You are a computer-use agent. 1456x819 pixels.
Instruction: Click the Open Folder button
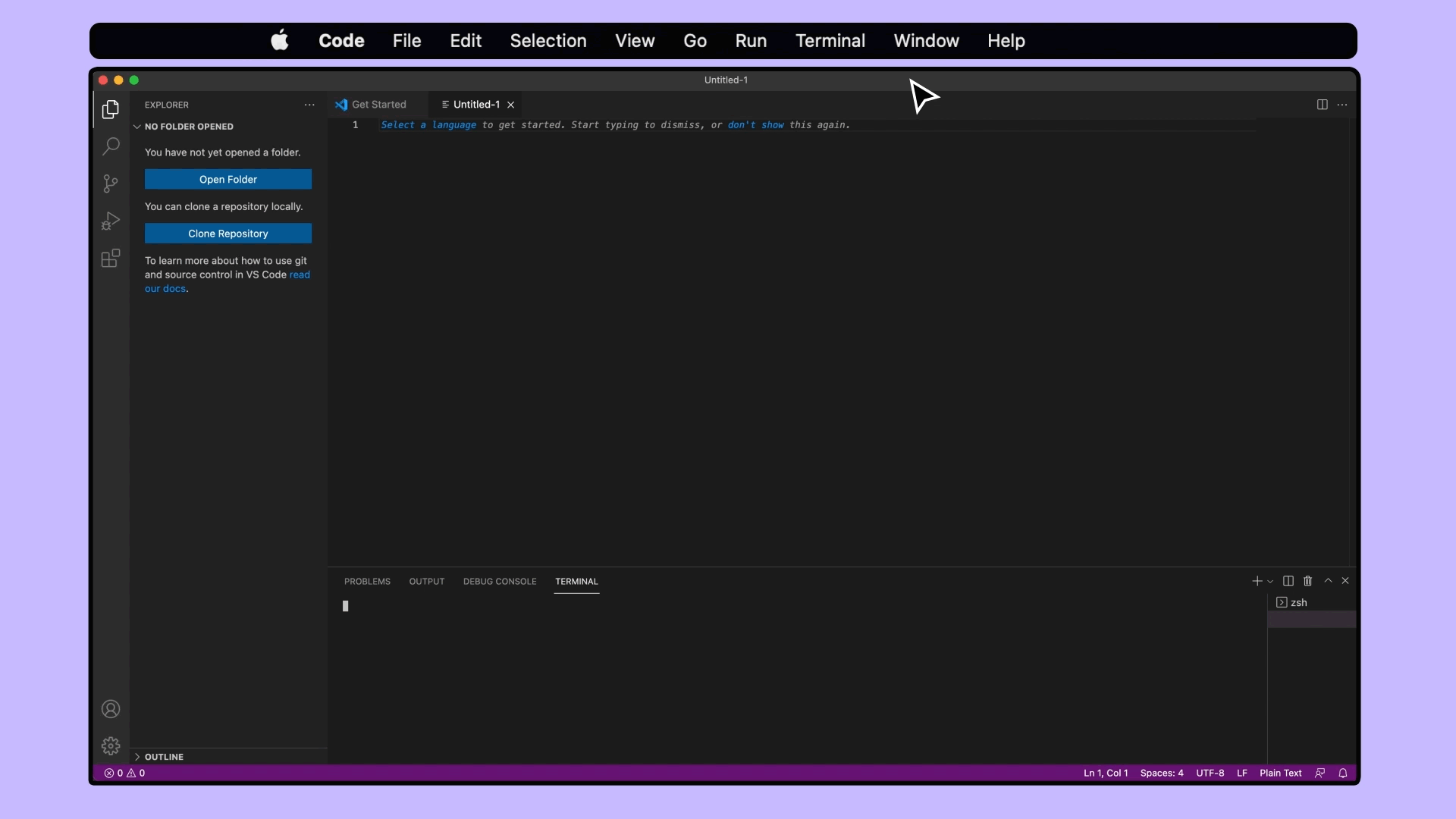(x=228, y=179)
